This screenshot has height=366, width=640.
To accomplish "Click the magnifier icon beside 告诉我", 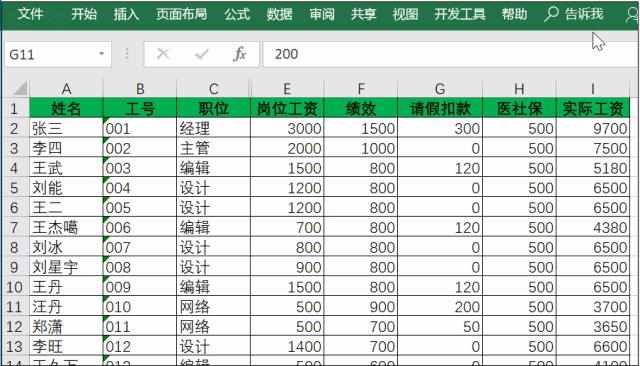I will [551, 14].
